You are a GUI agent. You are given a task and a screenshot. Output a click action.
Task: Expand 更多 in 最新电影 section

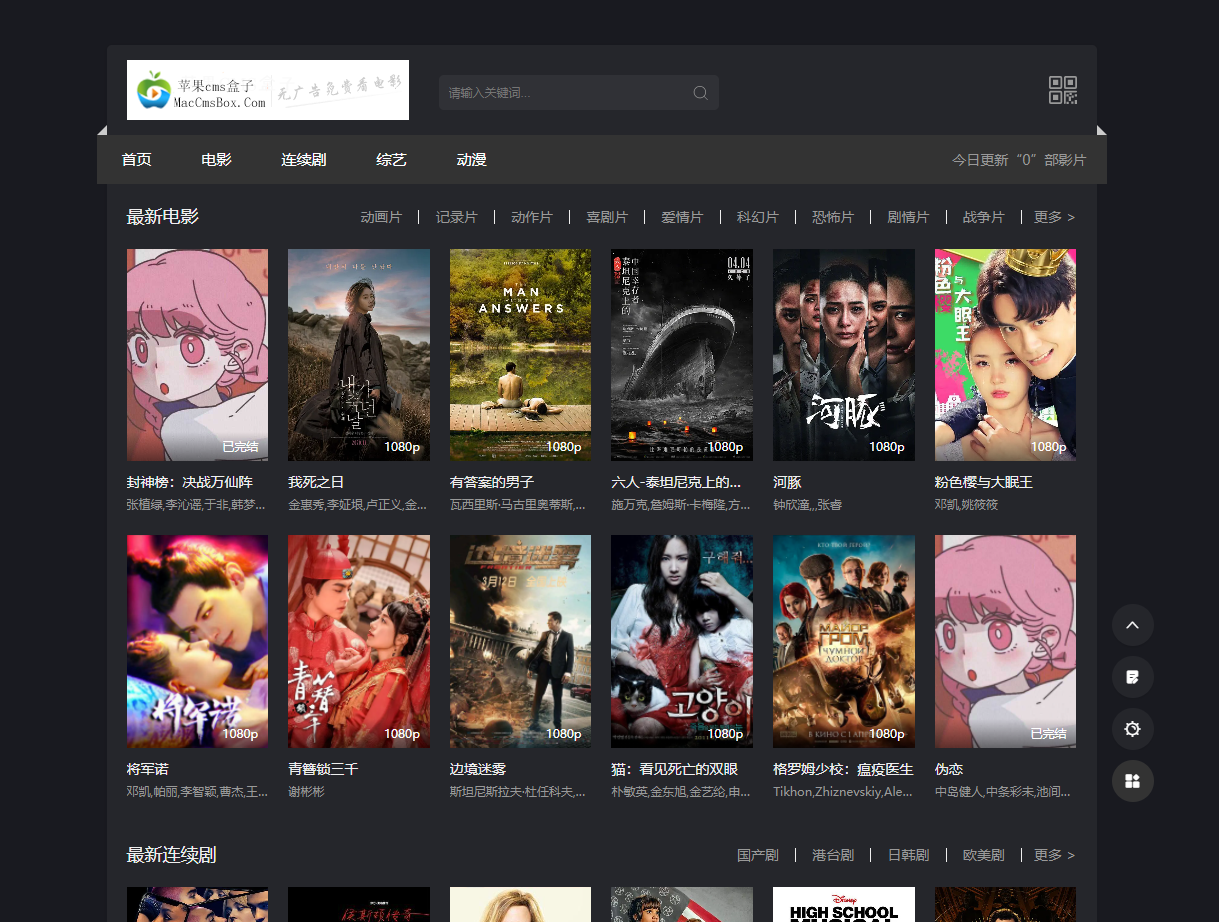pos(1054,217)
